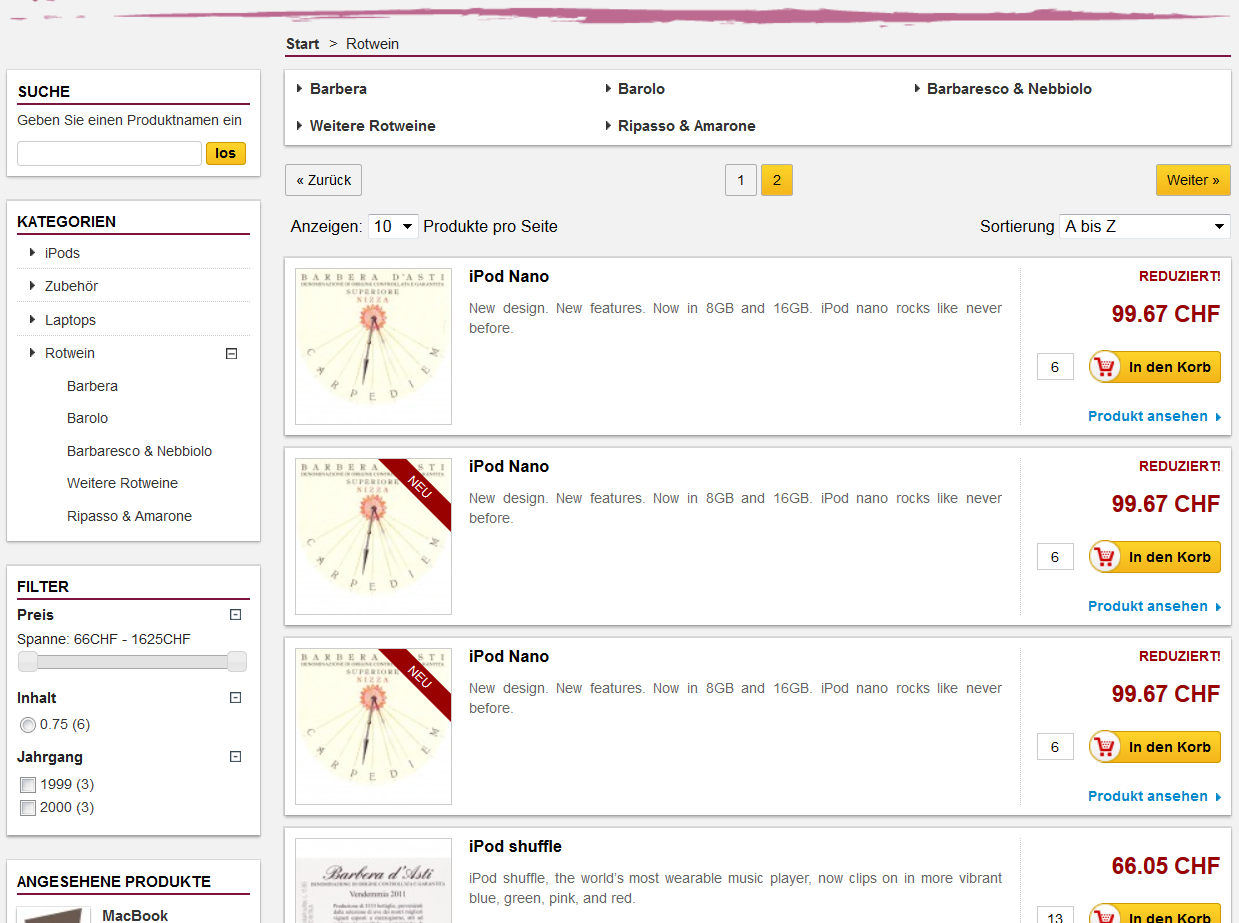The width and height of the screenshot is (1239, 923).
Task: Click the third iPod Nano quantity field
Action: point(1055,747)
